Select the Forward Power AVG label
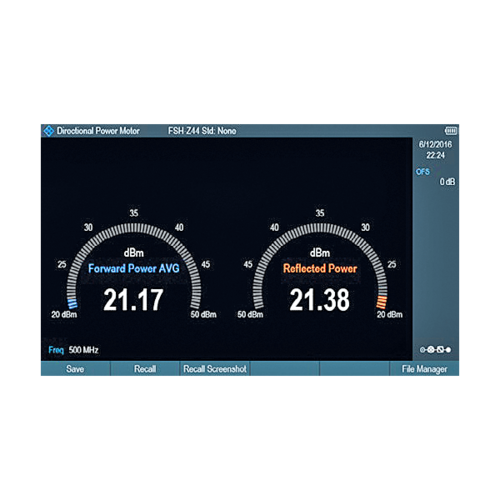 (x=134, y=268)
